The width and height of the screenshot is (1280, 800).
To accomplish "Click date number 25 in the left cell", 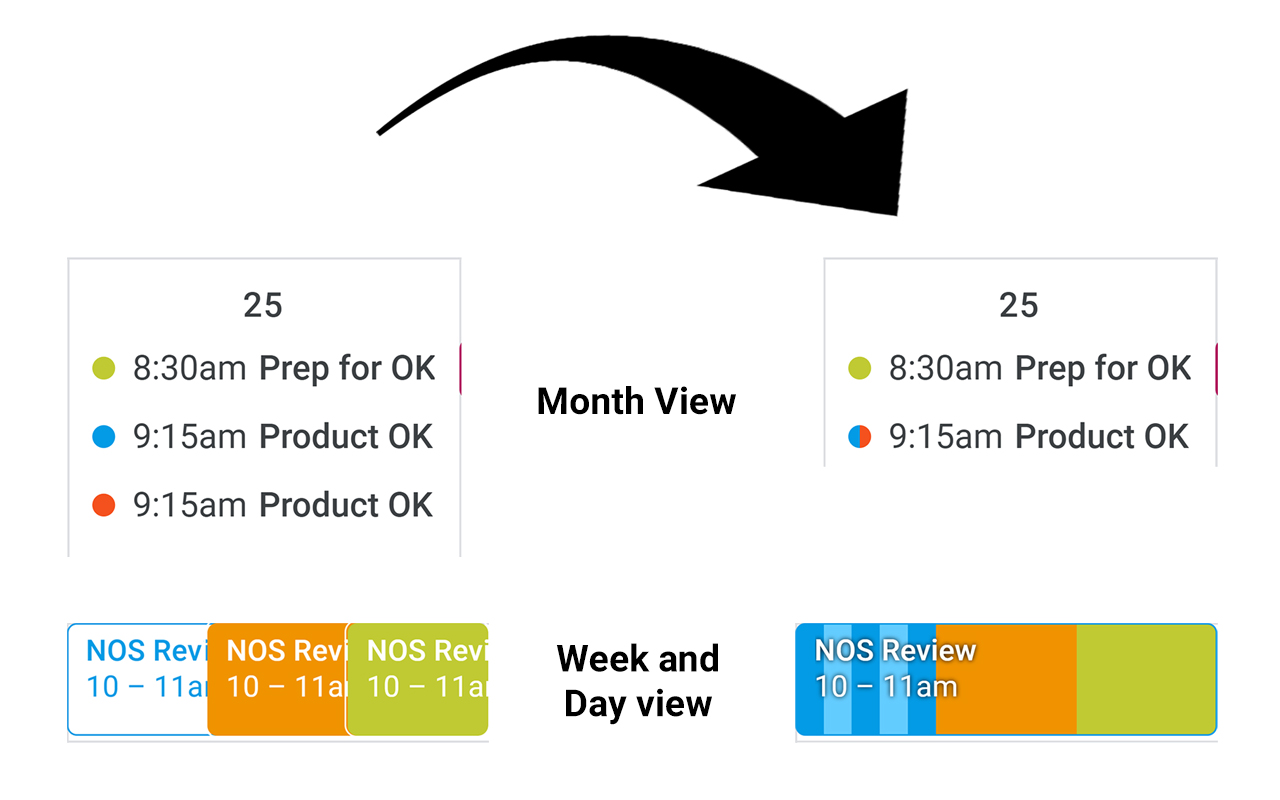I will pyautogui.click(x=263, y=305).
